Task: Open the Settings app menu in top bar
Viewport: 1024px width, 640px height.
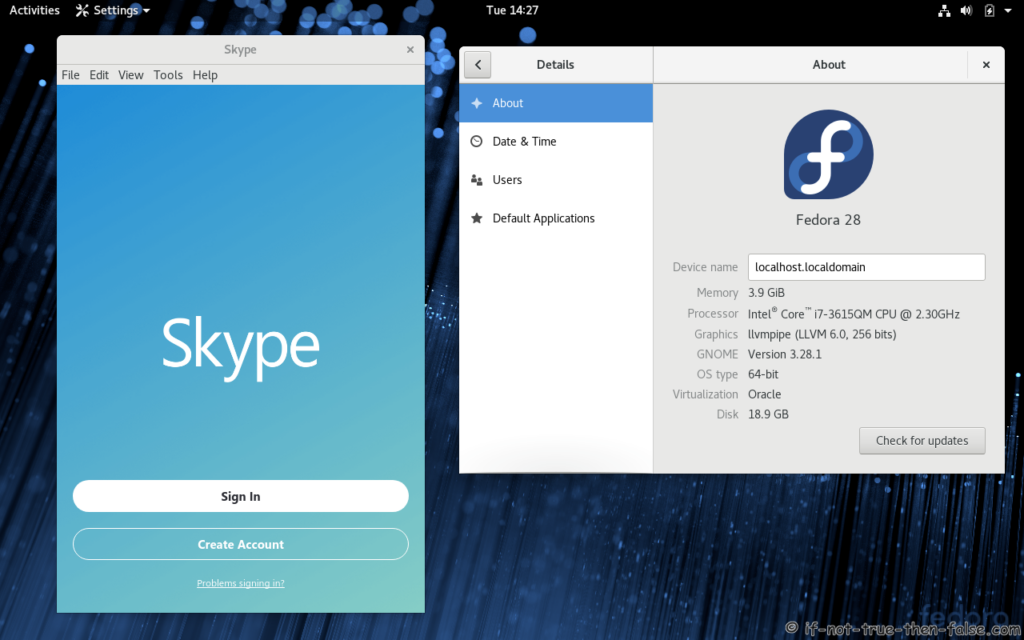Action: point(112,10)
